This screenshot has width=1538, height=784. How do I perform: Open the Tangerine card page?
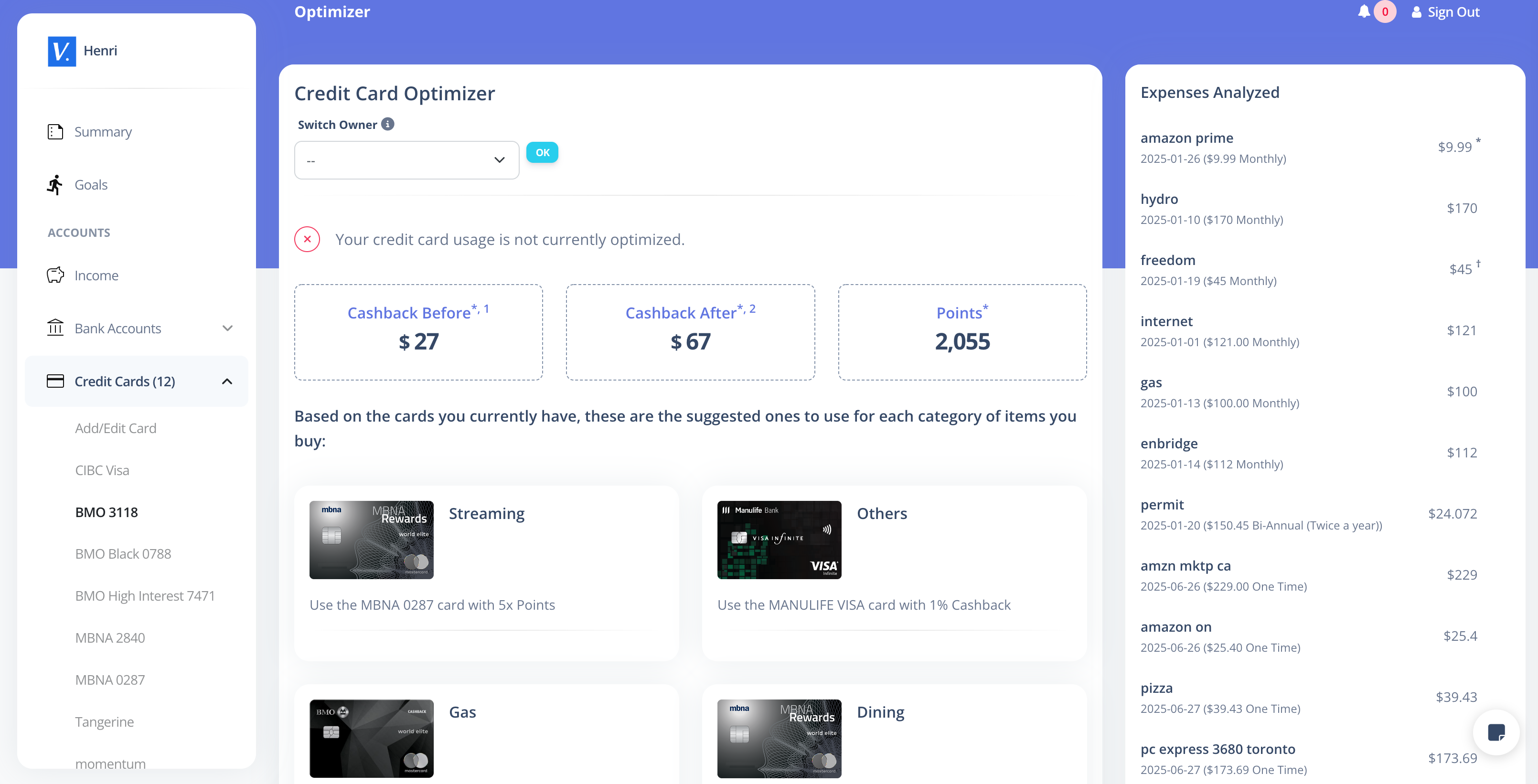[x=105, y=722]
